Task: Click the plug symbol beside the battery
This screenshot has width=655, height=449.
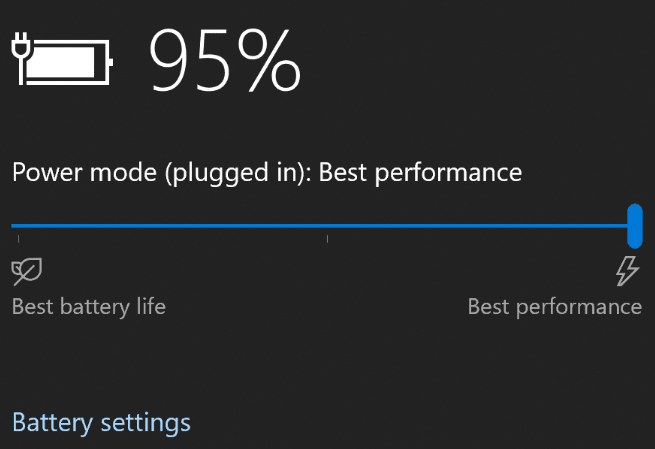Action: (x=21, y=49)
